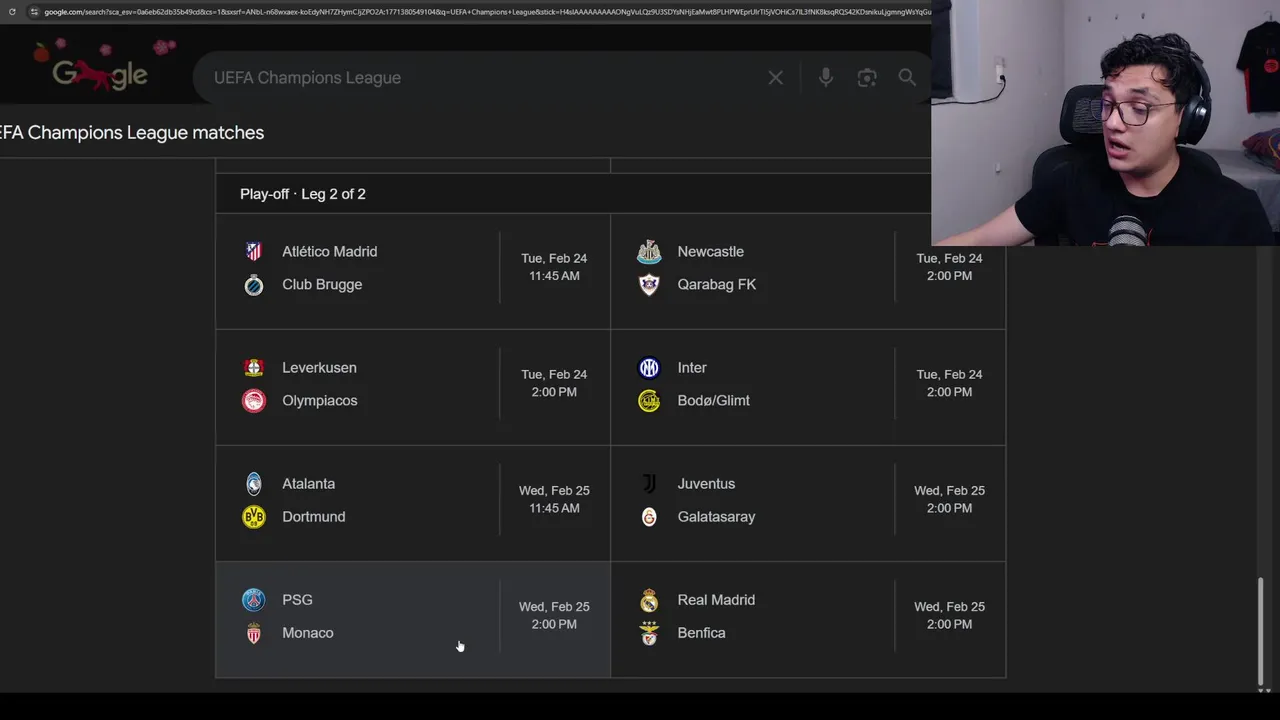Open the Olympiacos team name
The width and height of the screenshot is (1280, 720).
(320, 401)
